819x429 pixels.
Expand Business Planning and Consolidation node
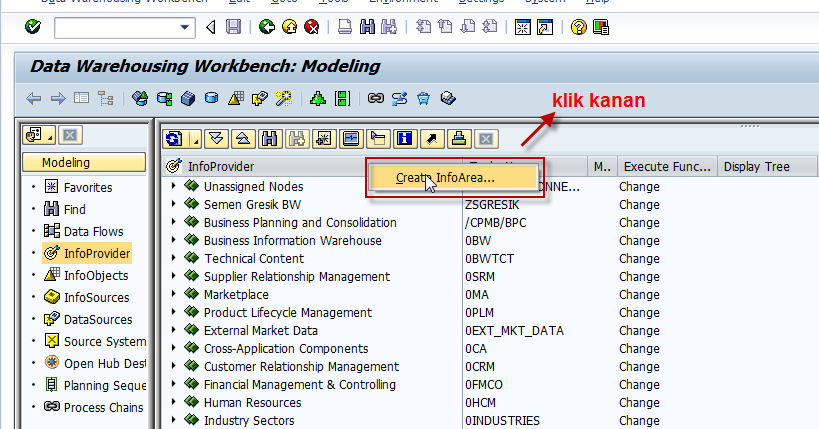click(x=173, y=222)
